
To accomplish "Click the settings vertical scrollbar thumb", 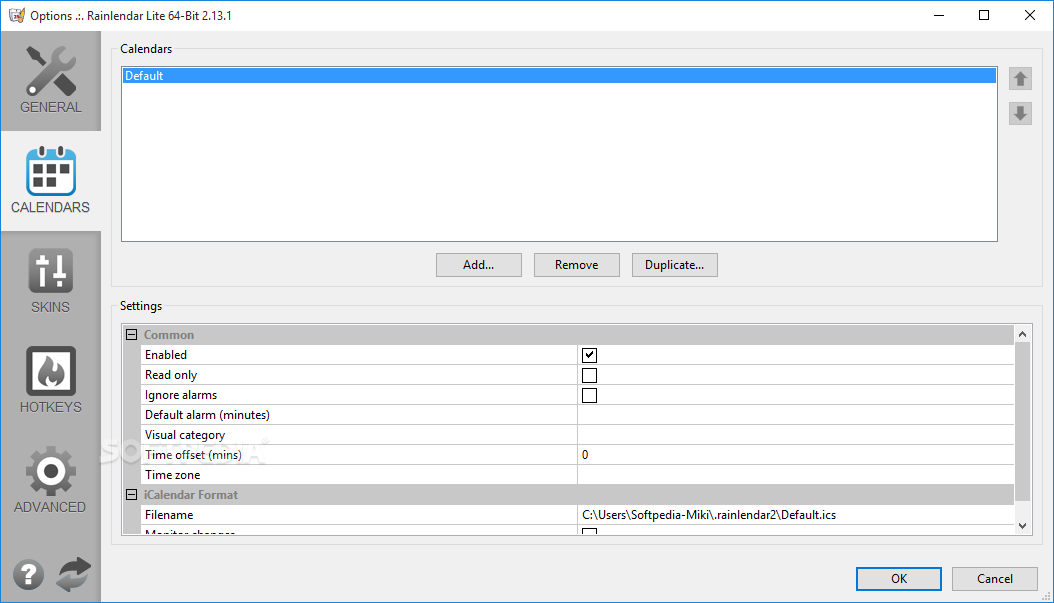I will (1022, 421).
